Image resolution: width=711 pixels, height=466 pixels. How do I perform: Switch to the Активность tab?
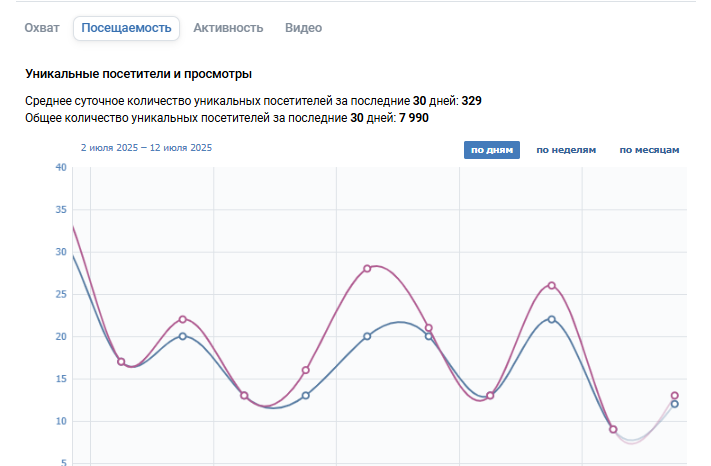[228, 28]
